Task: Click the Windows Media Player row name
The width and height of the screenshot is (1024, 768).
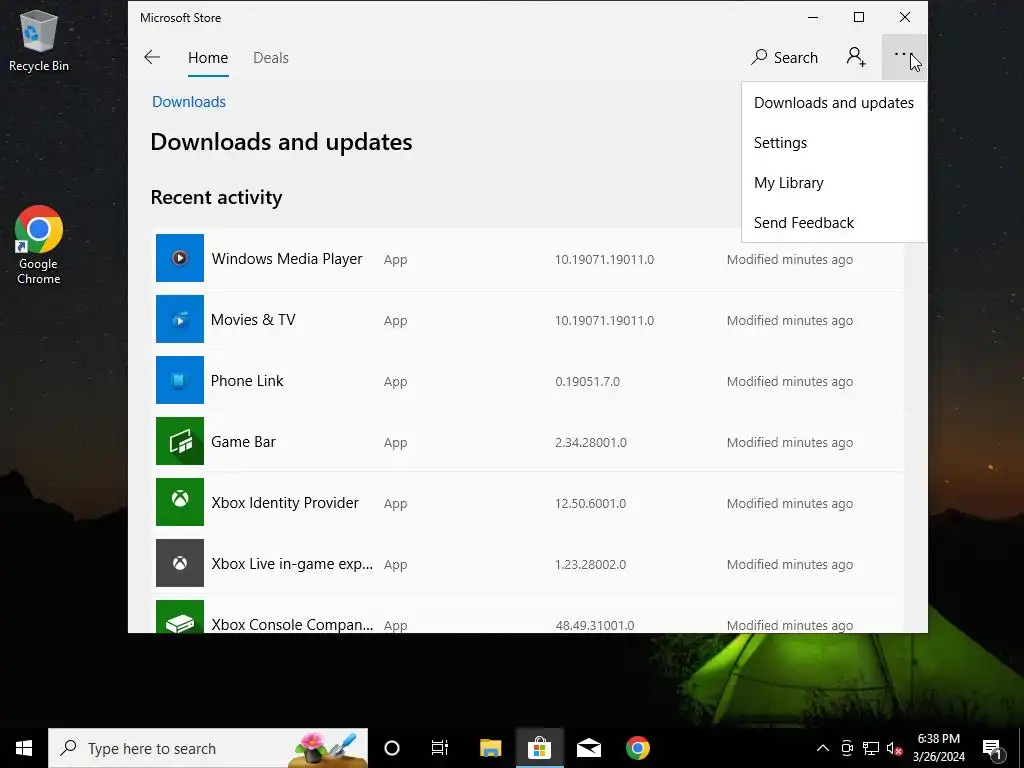Action: tap(287, 259)
